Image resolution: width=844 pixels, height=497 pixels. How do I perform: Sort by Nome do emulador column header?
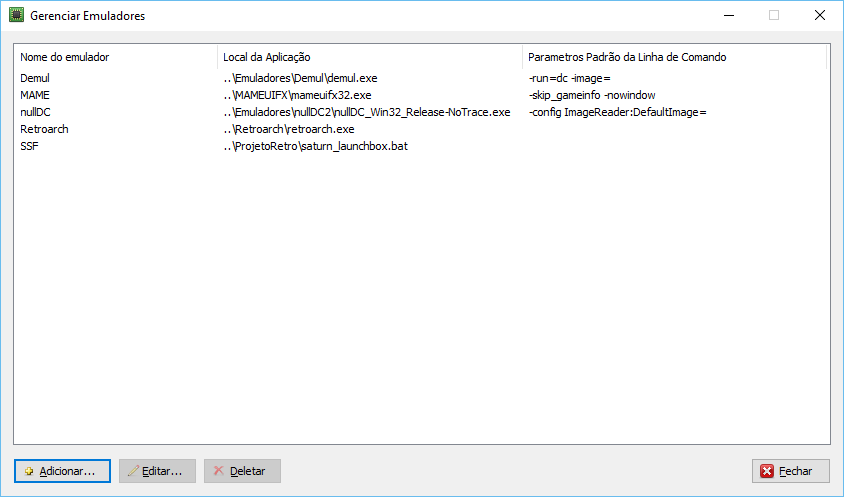coord(116,57)
